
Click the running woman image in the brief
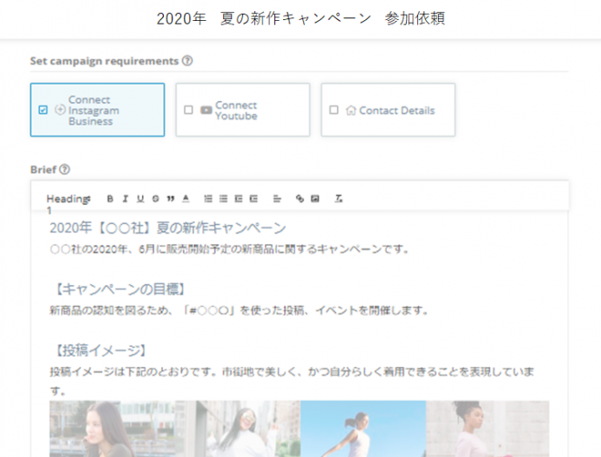(x=360, y=429)
